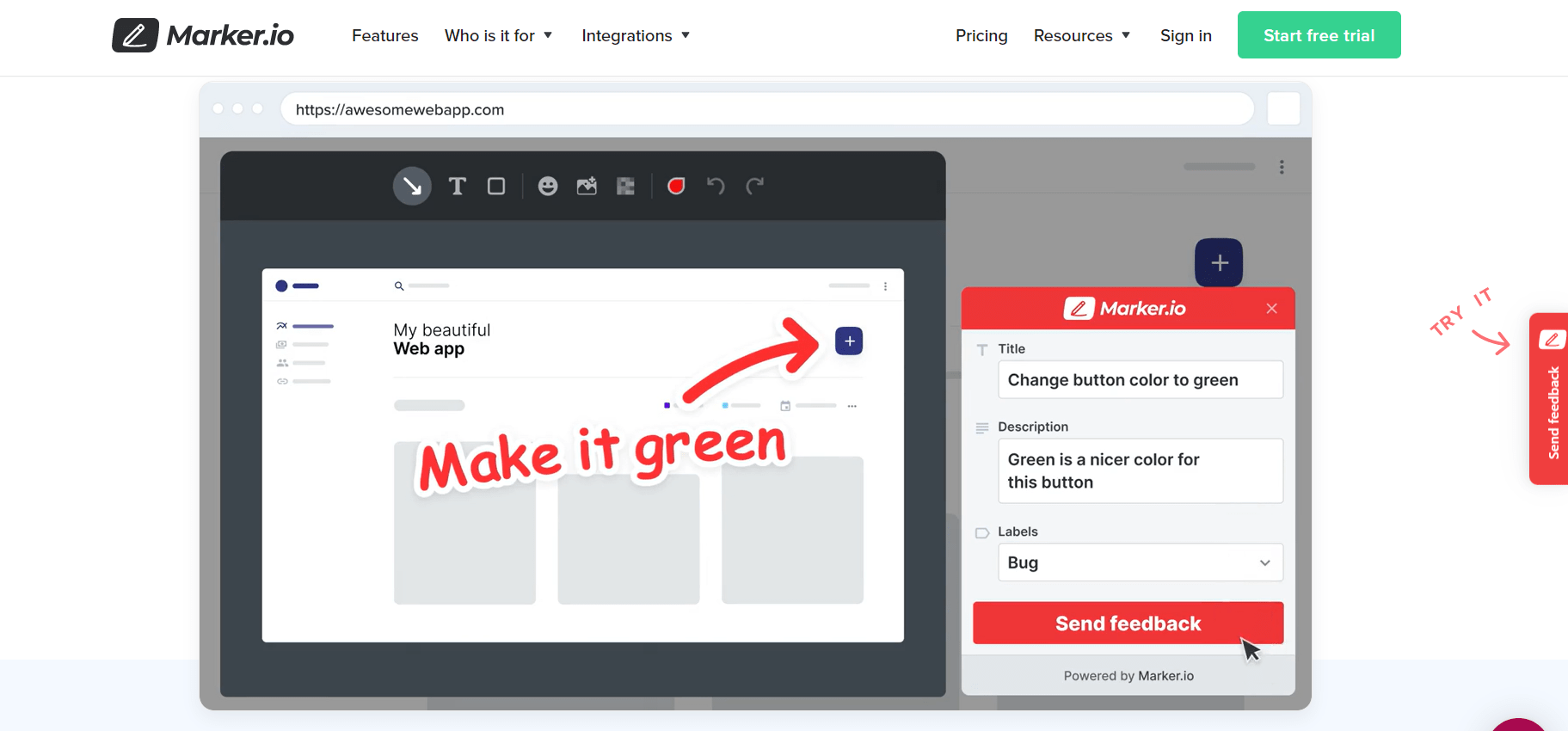Click the Marker.io logo in header
Image resolution: width=1568 pixels, height=731 pixels.
203,35
